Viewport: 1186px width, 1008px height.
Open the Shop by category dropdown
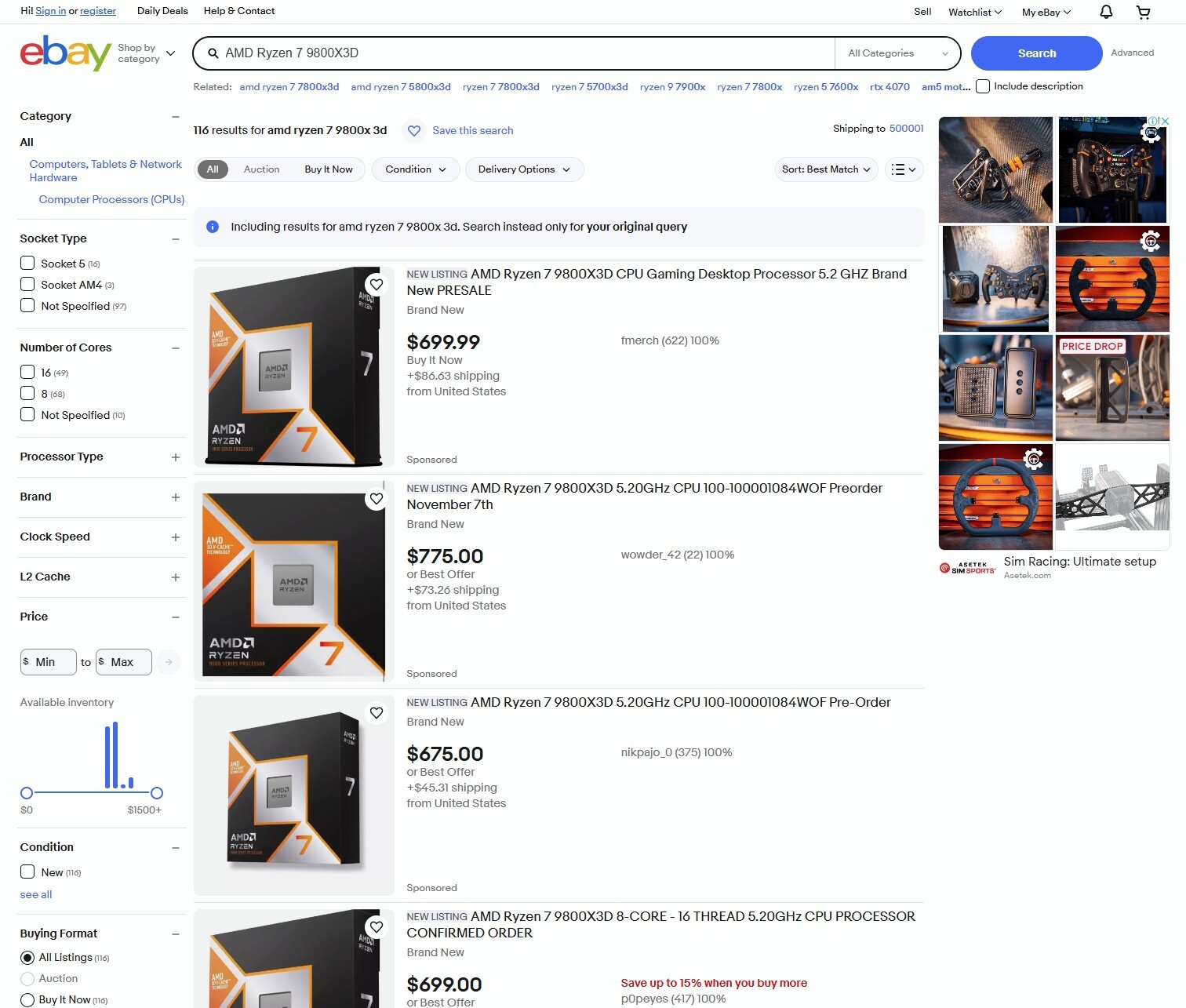click(x=147, y=53)
